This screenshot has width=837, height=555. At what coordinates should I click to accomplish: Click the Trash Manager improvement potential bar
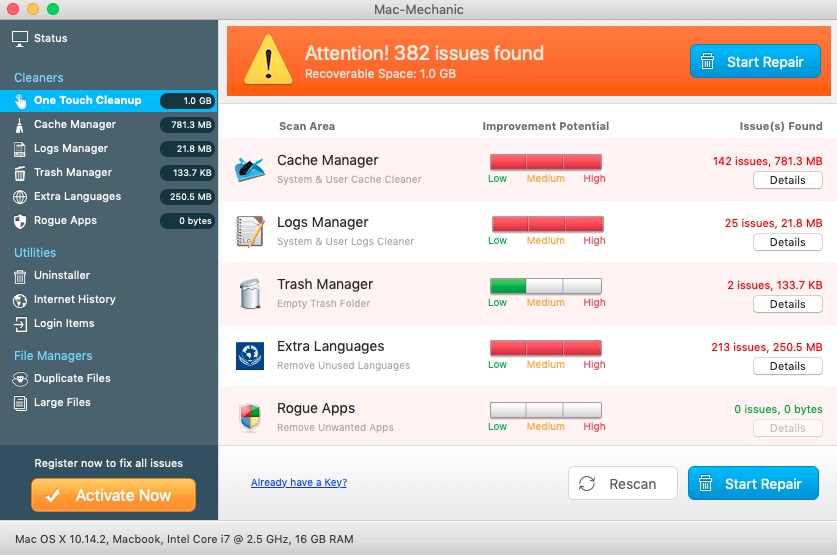pyautogui.click(x=545, y=286)
